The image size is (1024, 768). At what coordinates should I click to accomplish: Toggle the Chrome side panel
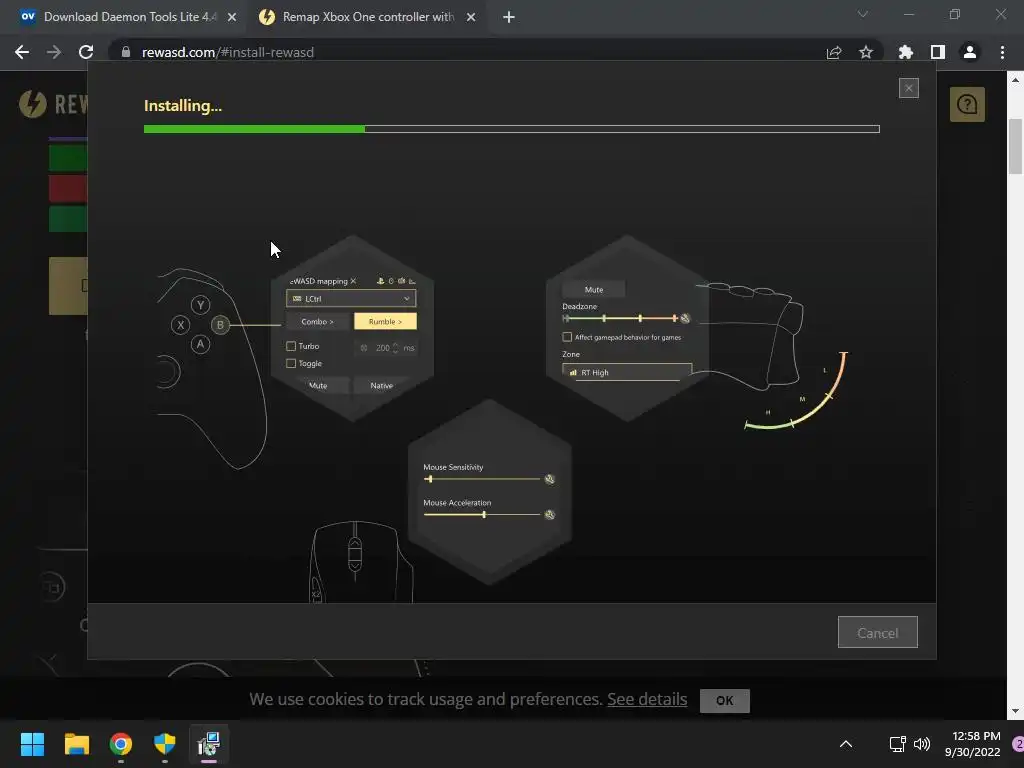pos(938,52)
